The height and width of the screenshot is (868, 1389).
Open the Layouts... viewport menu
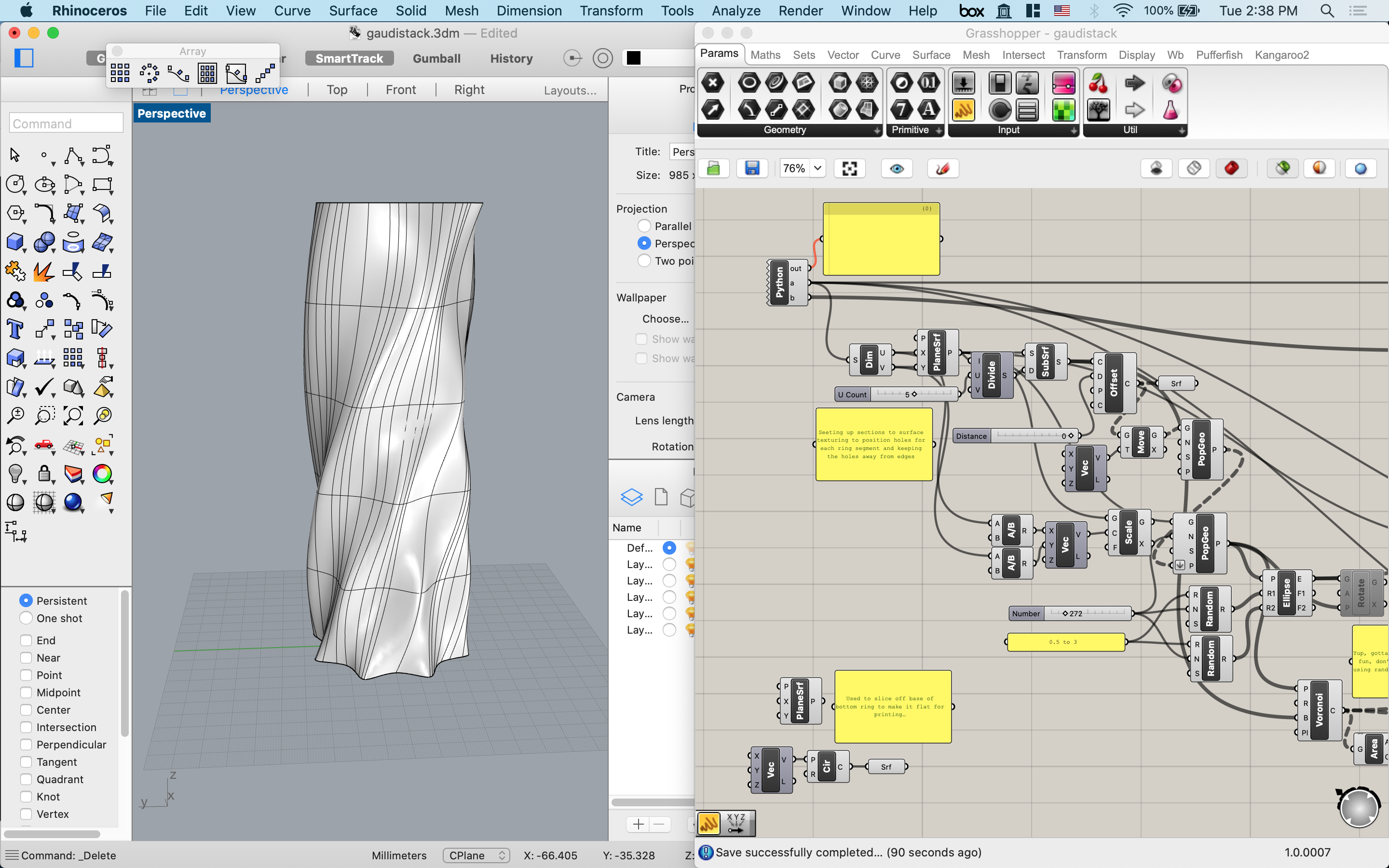coord(570,90)
